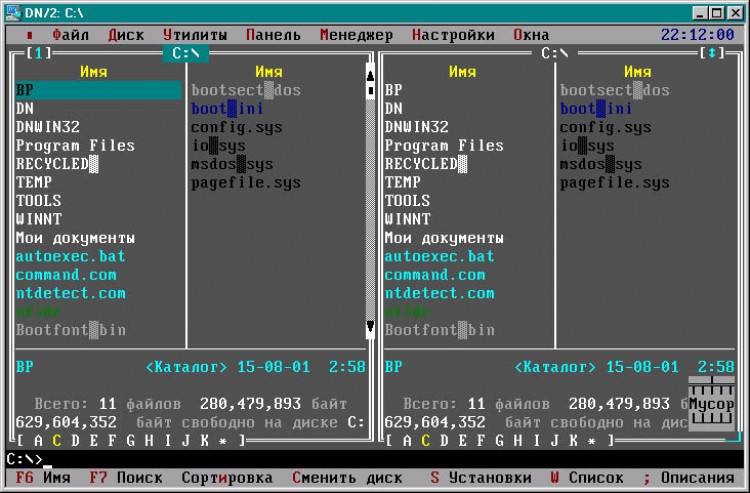
Task: Click the right panel C:\ path title
Action: pyautogui.click(x=555, y=53)
